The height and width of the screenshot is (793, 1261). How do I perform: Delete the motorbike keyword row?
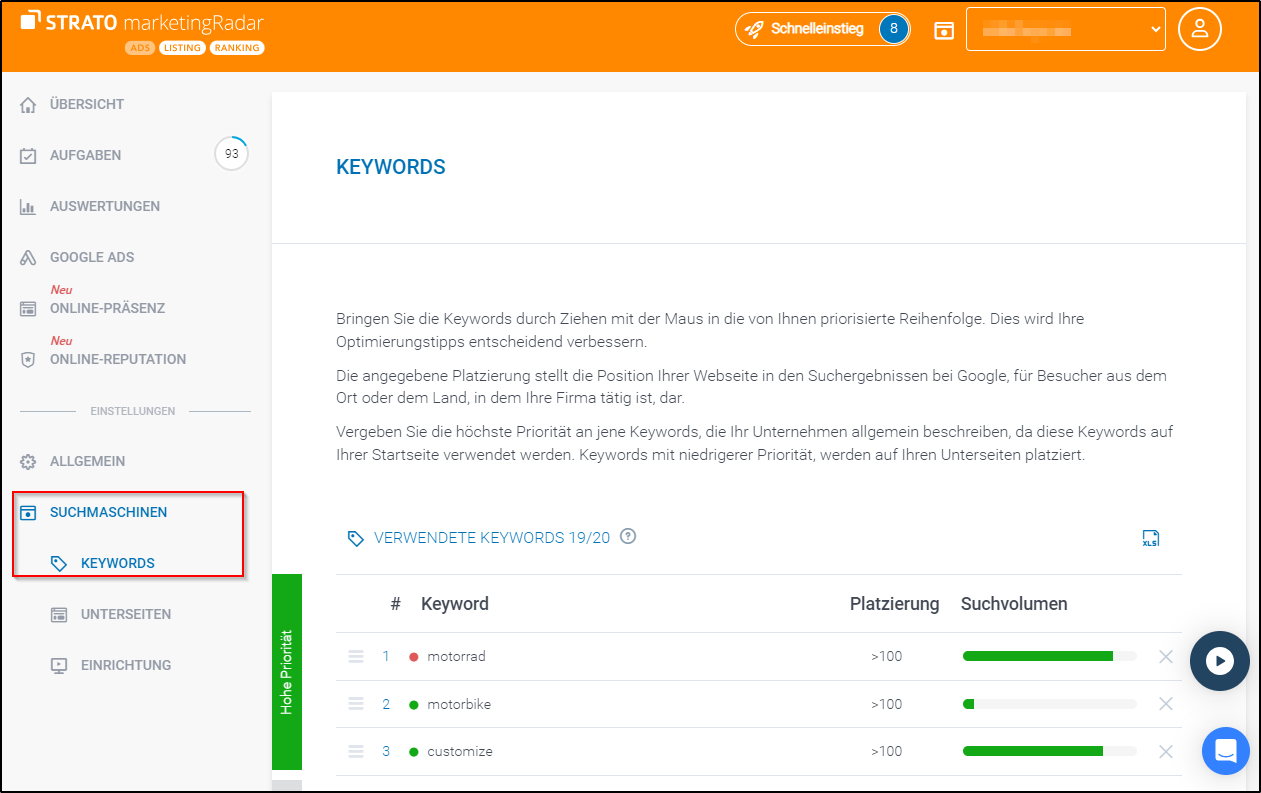(1165, 704)
